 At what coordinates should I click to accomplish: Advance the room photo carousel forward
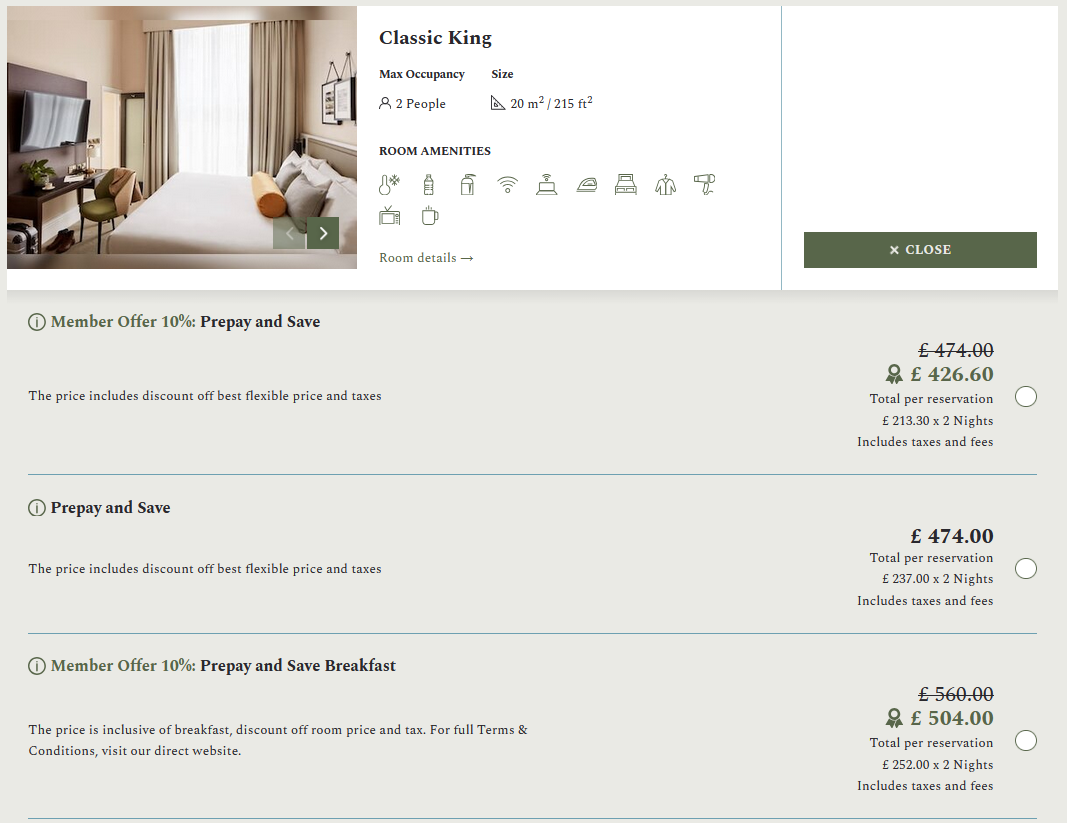point(322,232)
